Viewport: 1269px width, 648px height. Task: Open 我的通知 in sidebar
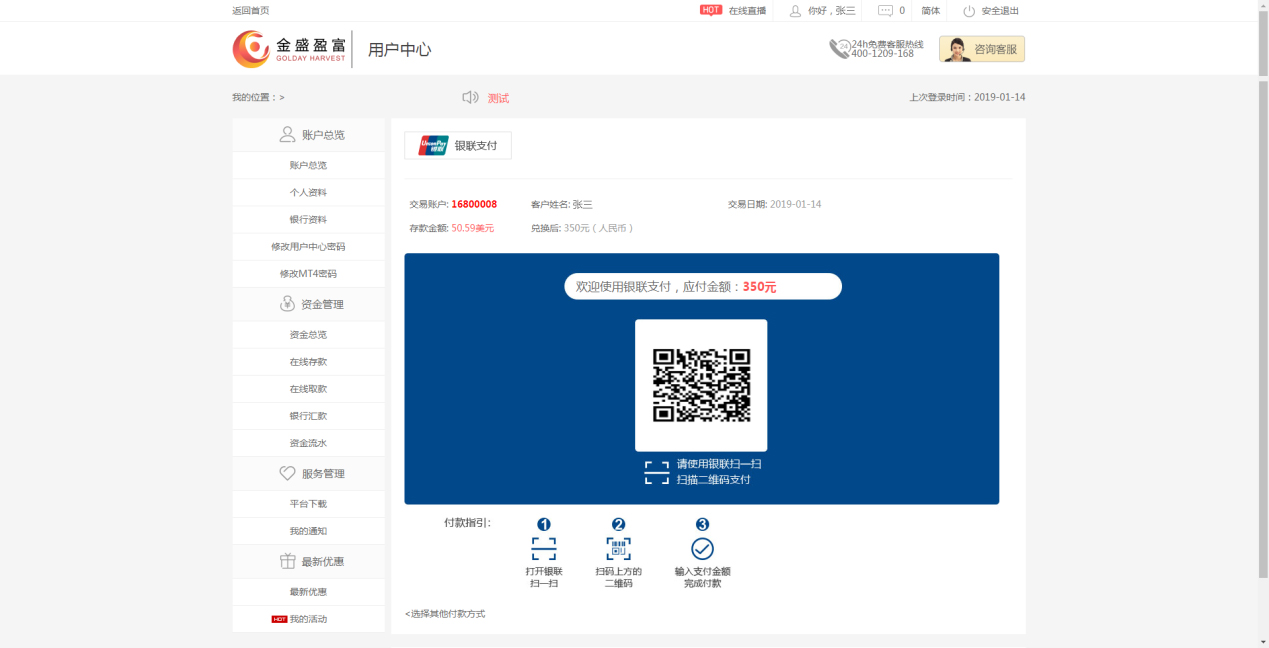tap(308, 531)
